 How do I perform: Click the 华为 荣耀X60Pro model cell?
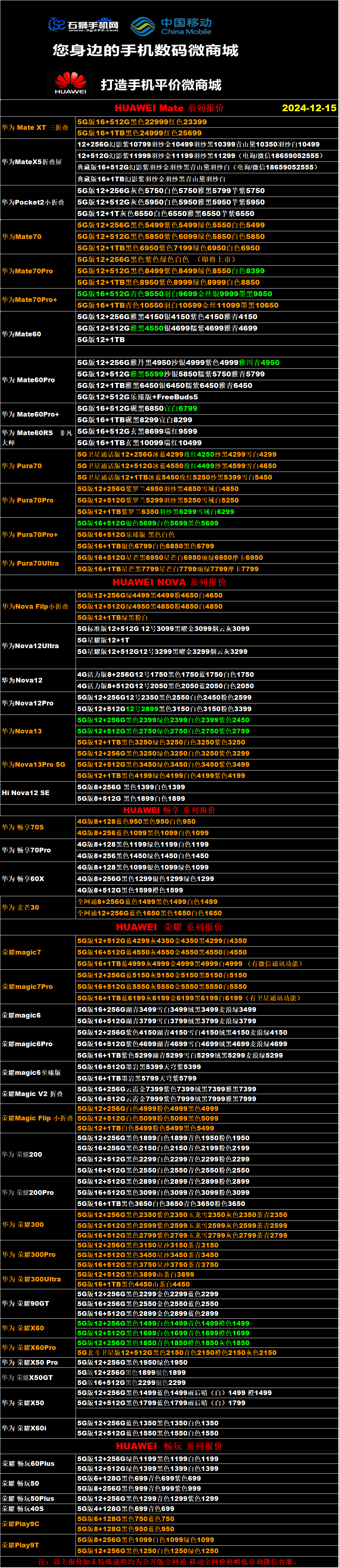click(x=38, y=1348)
